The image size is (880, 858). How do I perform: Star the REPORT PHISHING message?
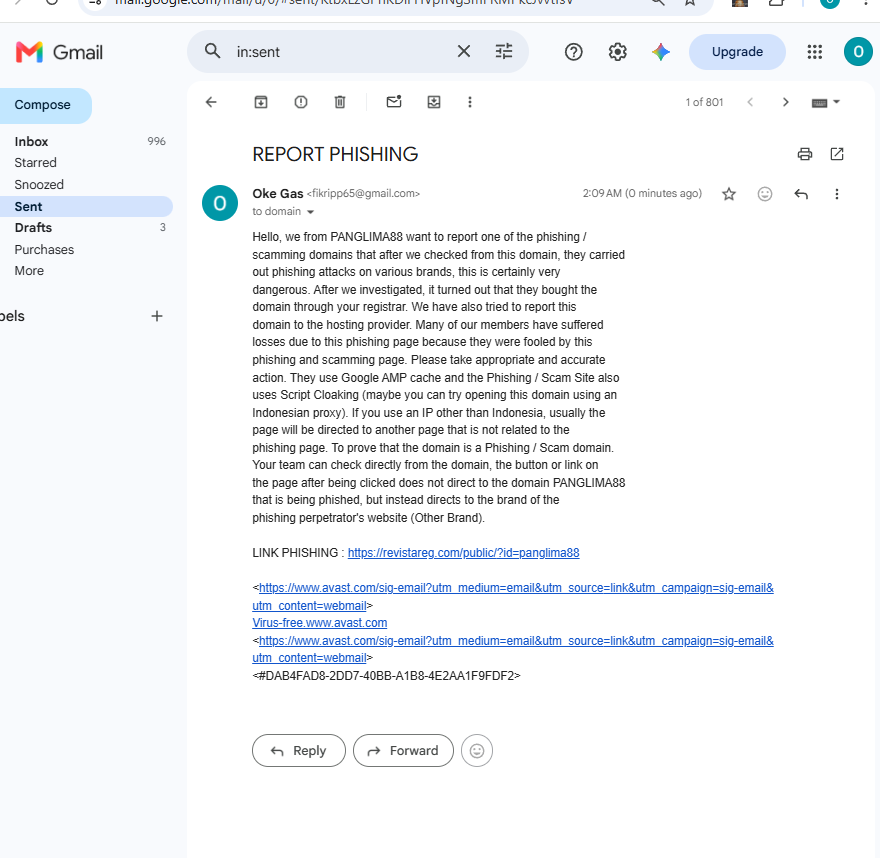[x=729, y=194]
